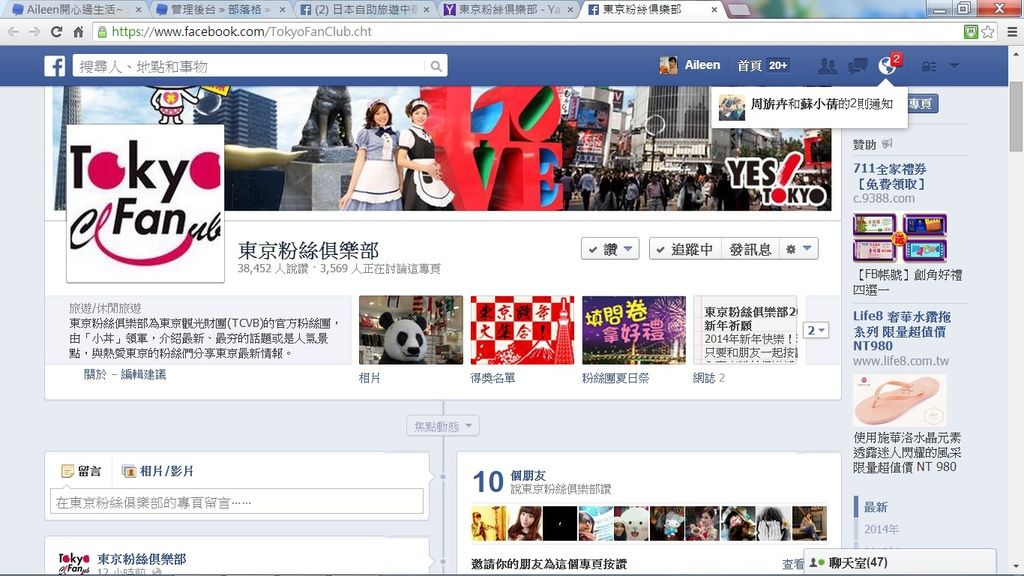Click Aileen's small profile picture

pos(668,65)
